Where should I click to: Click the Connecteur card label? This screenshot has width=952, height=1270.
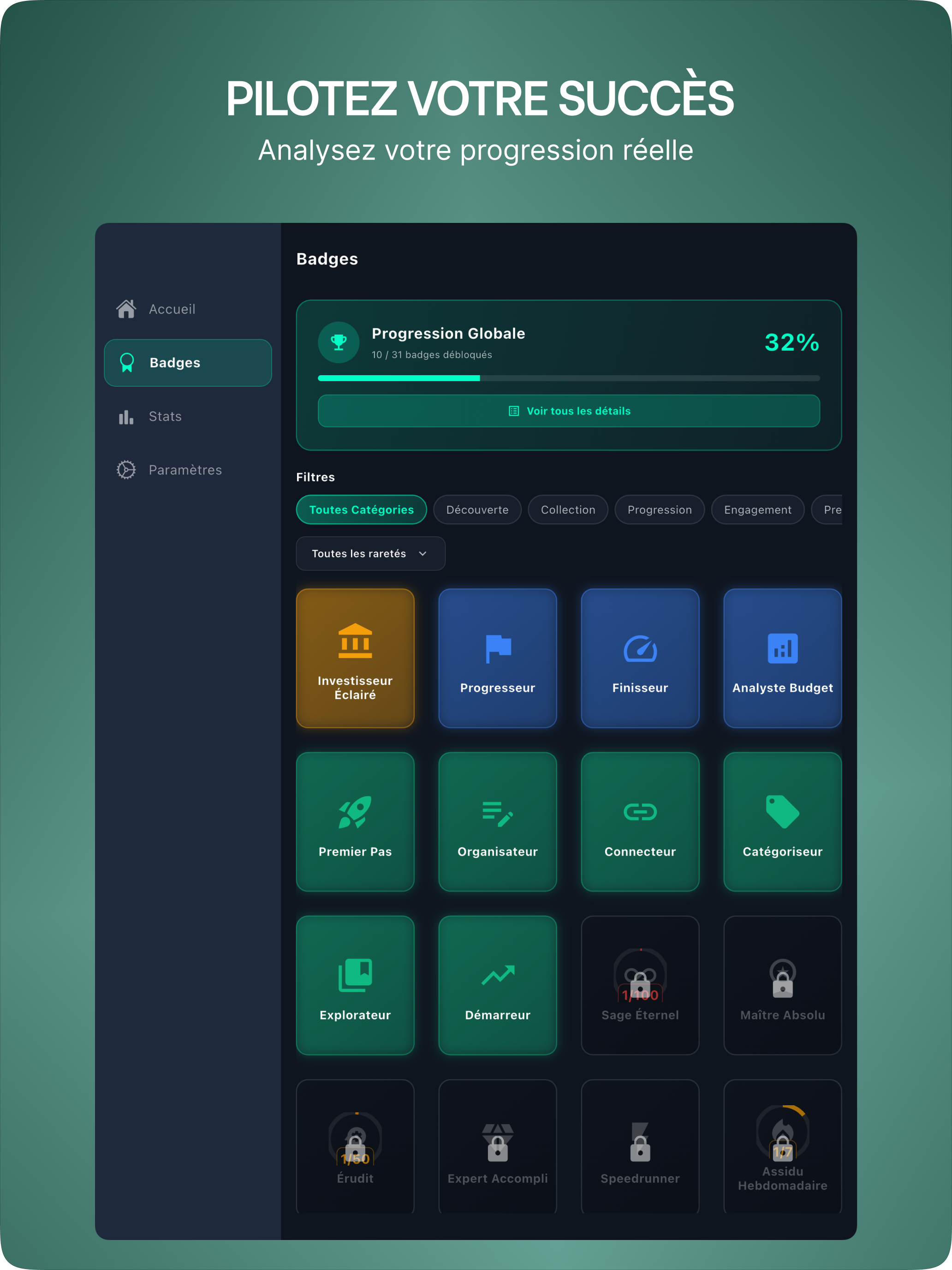coord(640,851)
